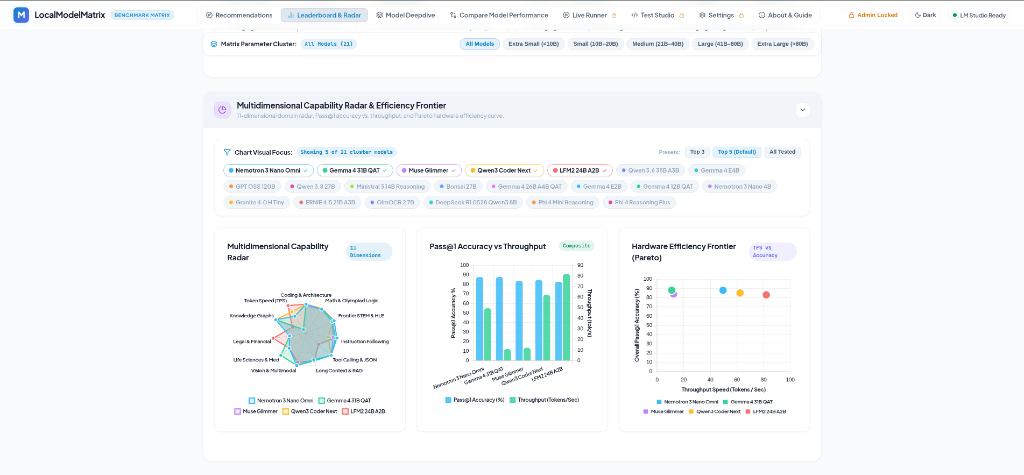Click the Chart Visual Focus filter icon
This screenshot has height=475, width=1024.
(227, 152)
